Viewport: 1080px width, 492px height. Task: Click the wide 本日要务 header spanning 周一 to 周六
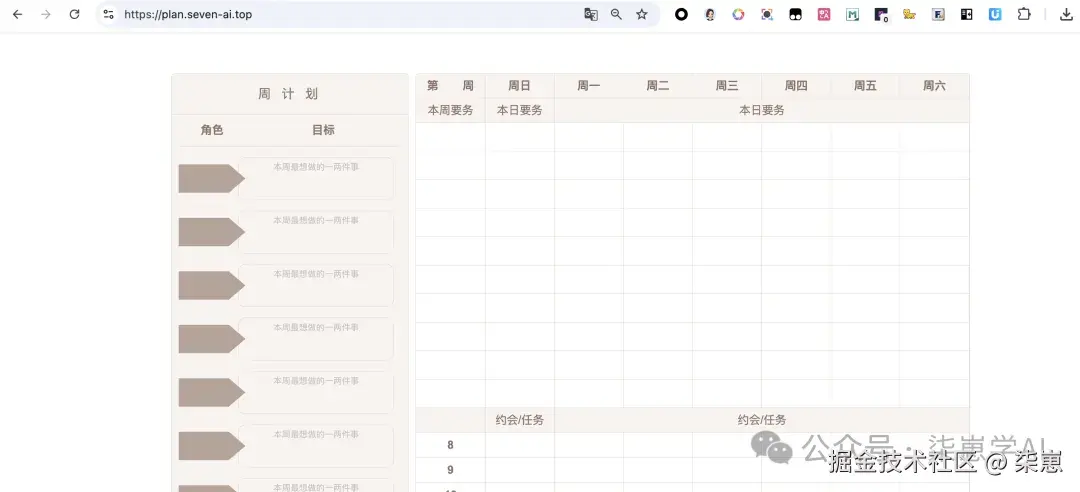(762, 110)
